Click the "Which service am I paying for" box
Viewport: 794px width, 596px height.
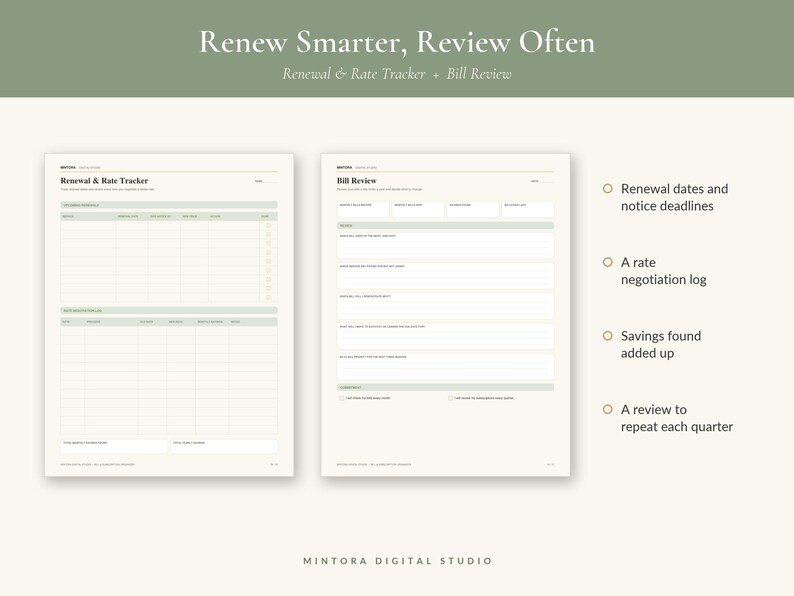pyautogui.click(x=446, y=276)
